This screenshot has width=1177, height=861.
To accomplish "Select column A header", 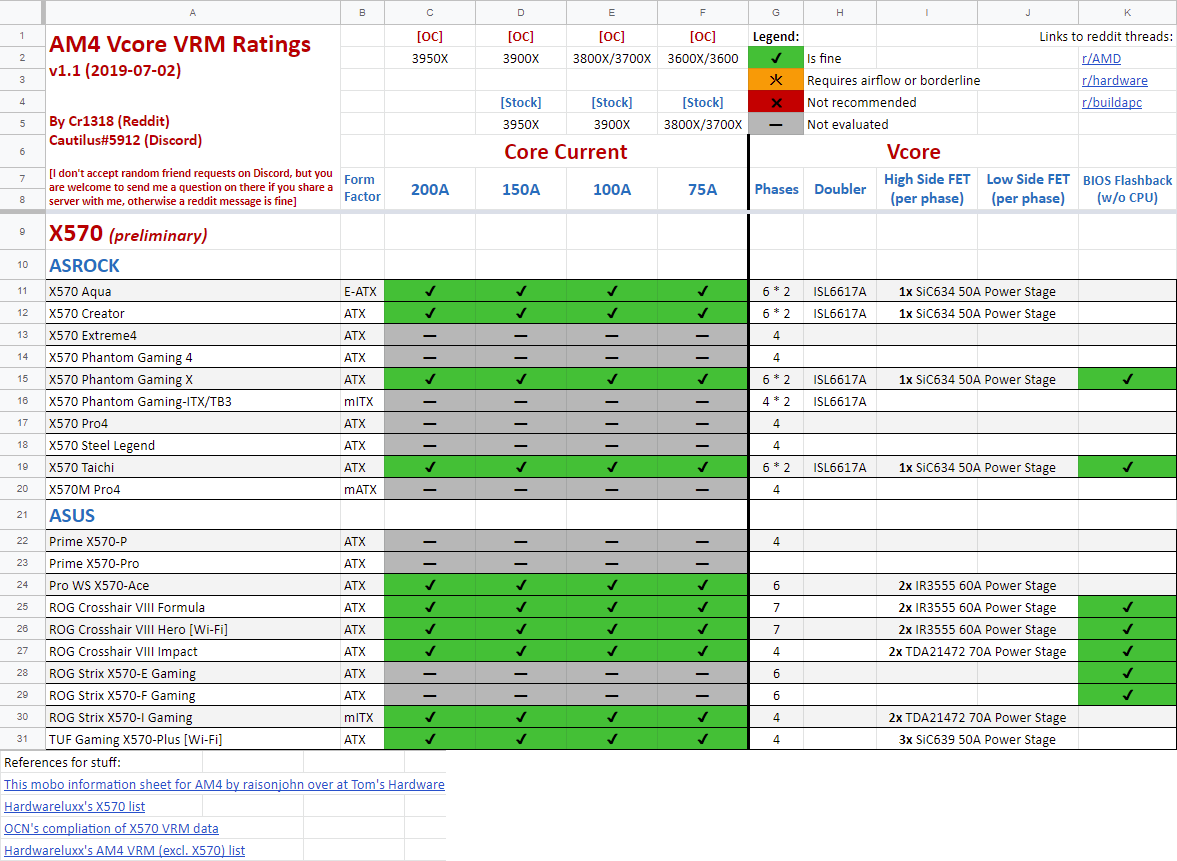I will (x=193, y=12).
